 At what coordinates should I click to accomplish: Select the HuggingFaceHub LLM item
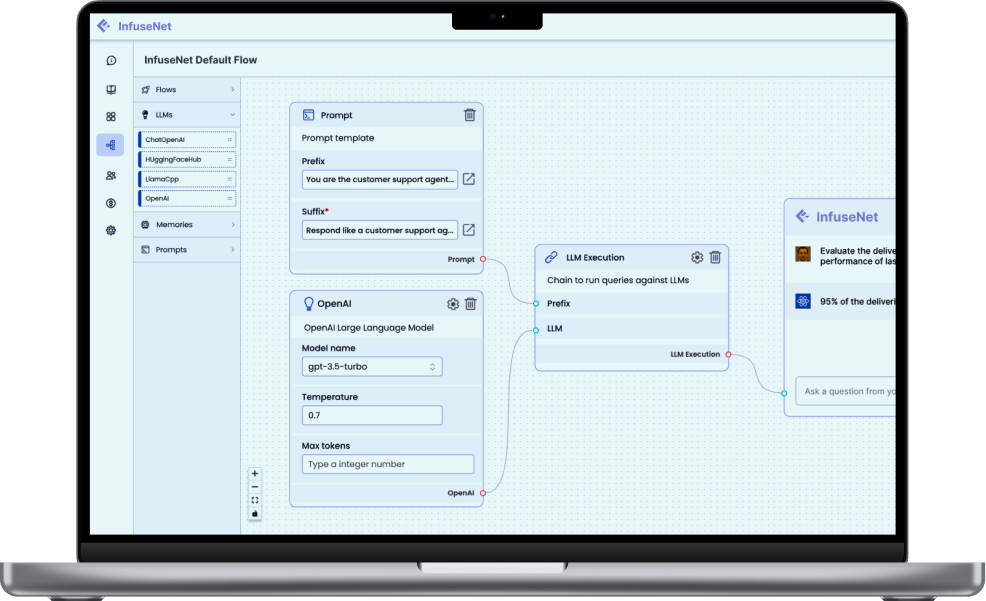(x=187, y=160)
